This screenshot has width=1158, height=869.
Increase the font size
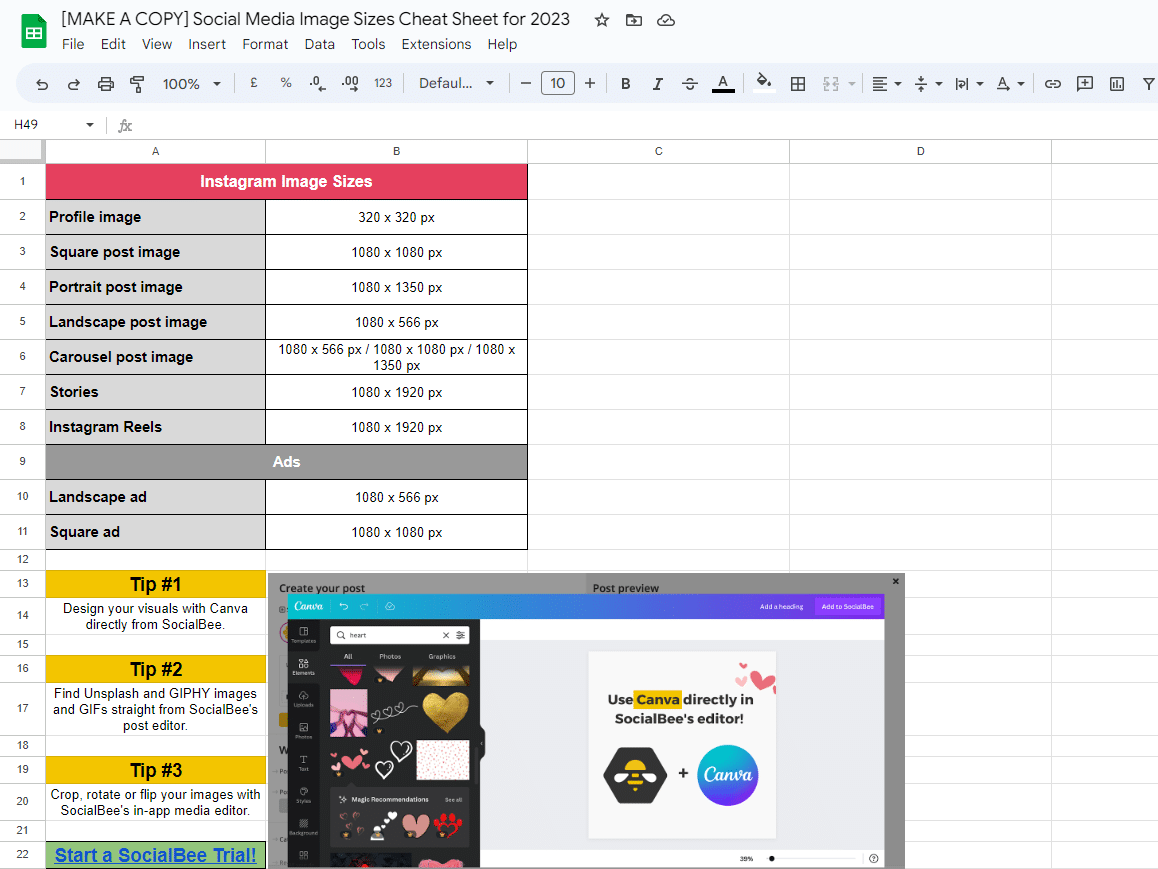tap(589, 83)
